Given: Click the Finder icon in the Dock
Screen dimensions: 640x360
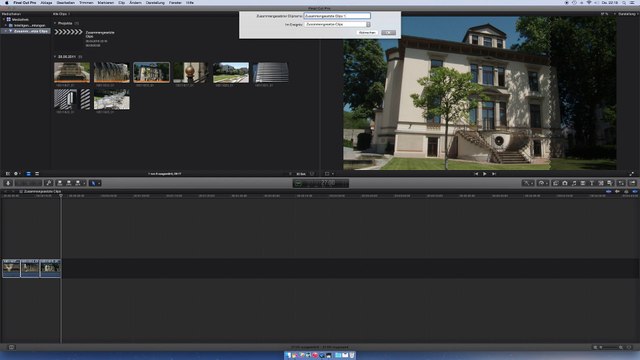Looking at the screenshot, I should tap(288, 356).
